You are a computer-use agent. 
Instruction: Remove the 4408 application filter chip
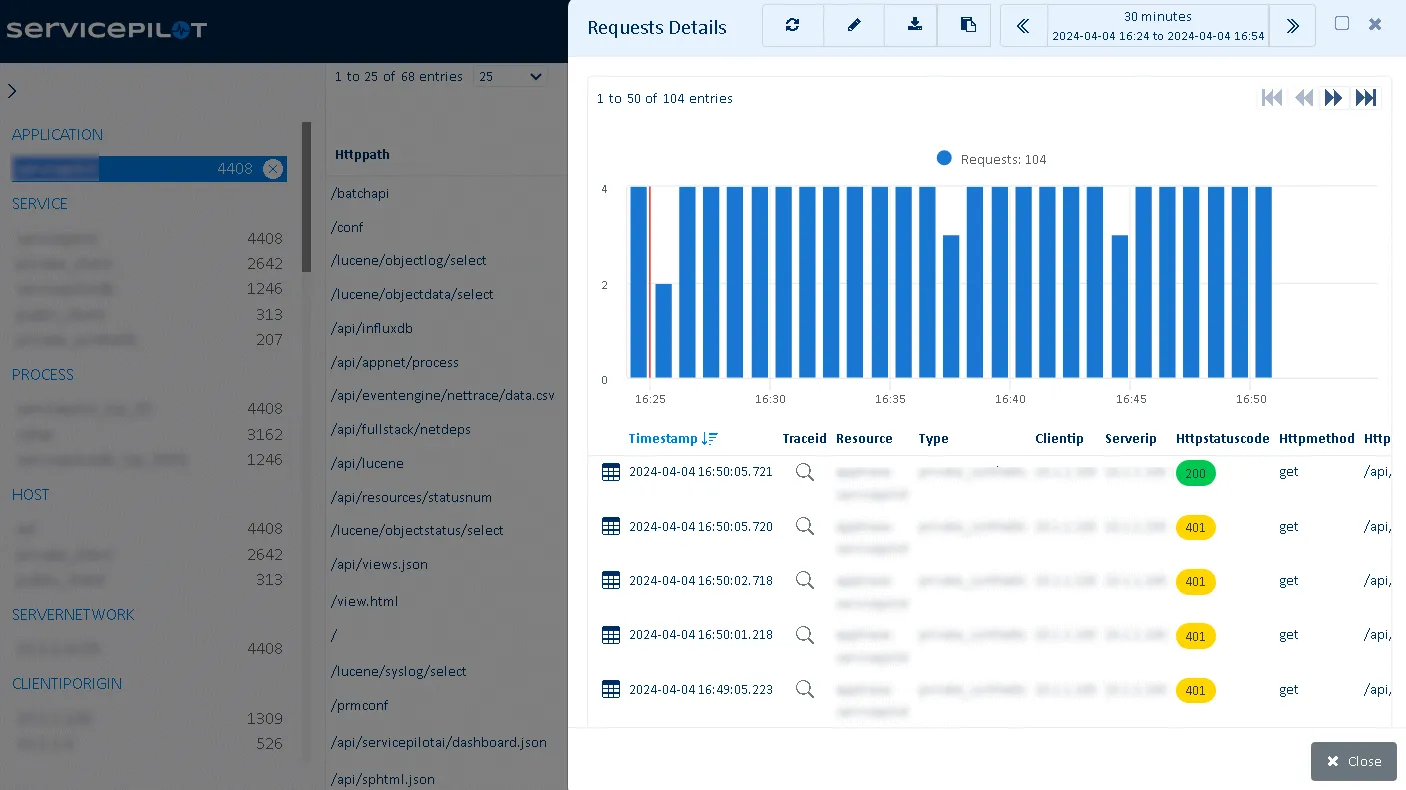coord(273,168)
